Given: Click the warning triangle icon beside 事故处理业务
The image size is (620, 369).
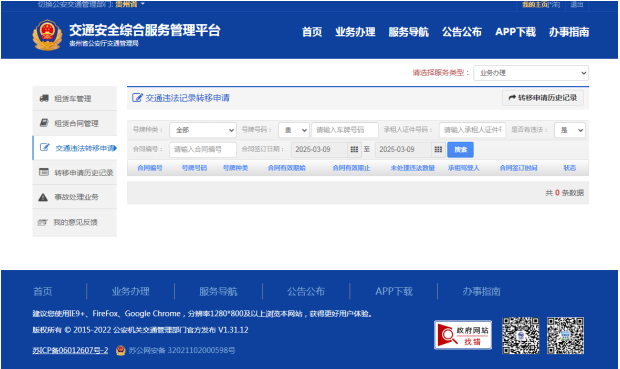Looking at the screenshot, I should pyautogui.click(x=43, y=197).
